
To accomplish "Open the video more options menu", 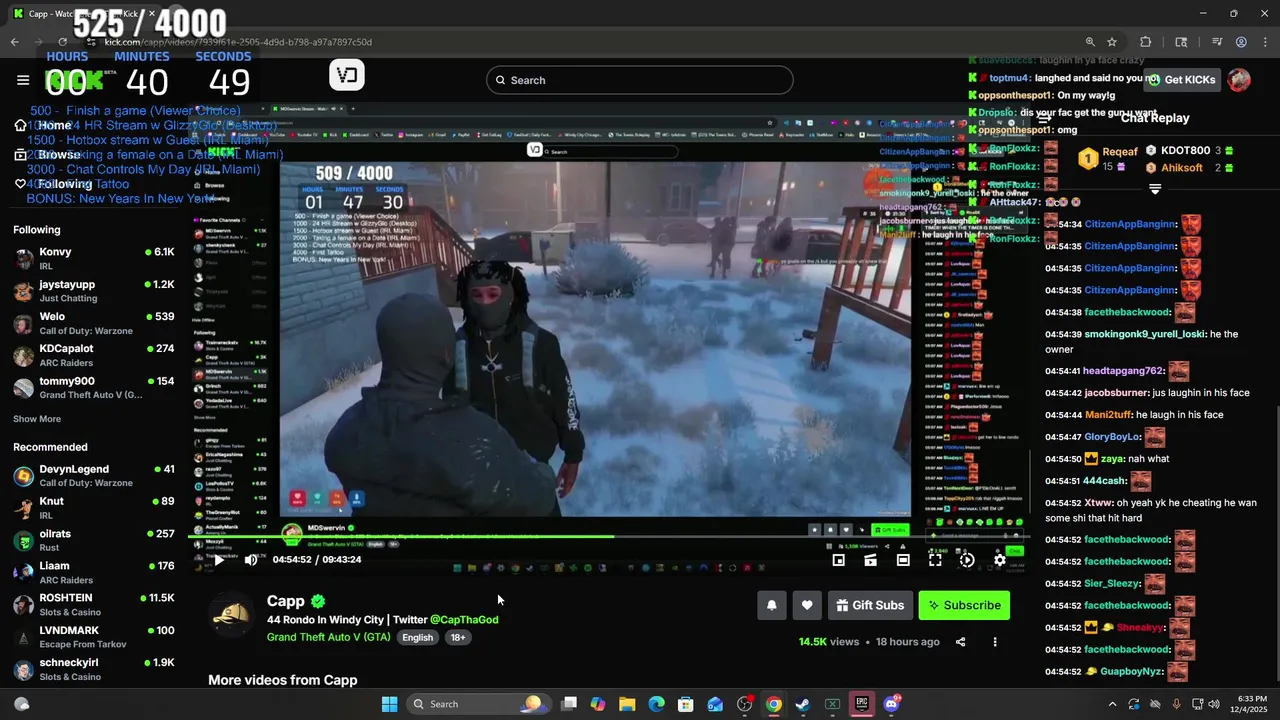I will tap(994, 642).
